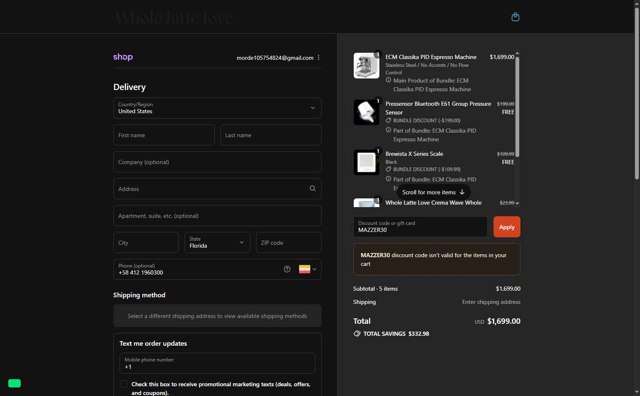This screenshot has height=396, width=640.
Task: Click the Brewista X Series Scale thumbnail
Action: 366,162
